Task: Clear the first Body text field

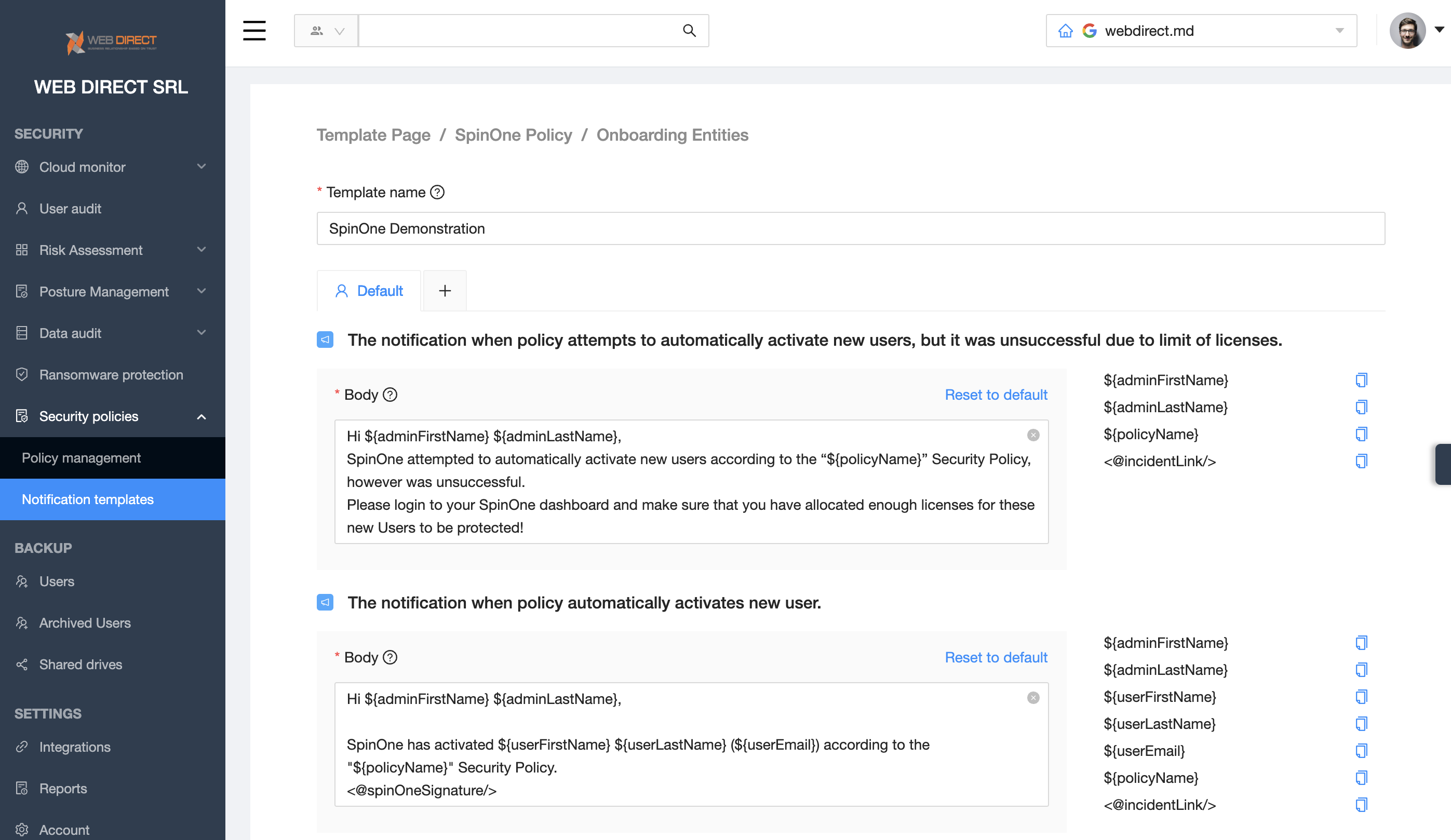Action: tap(1033, 435)
